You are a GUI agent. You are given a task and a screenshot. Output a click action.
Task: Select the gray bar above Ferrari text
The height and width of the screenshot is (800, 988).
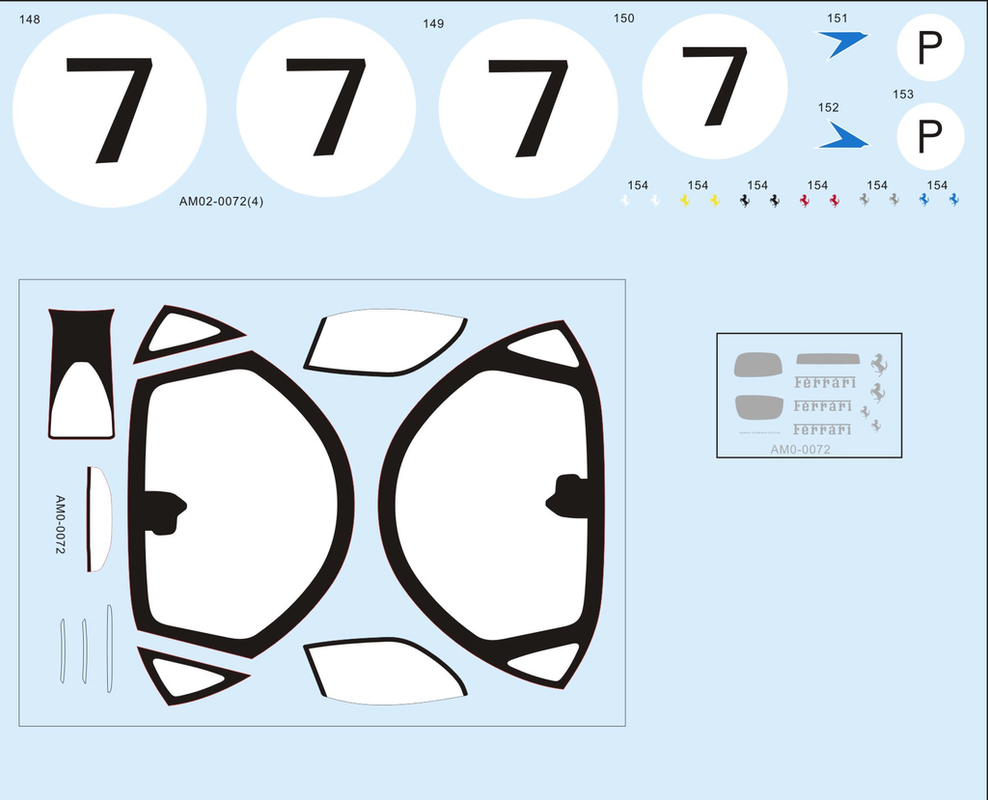tap(827, 359)
